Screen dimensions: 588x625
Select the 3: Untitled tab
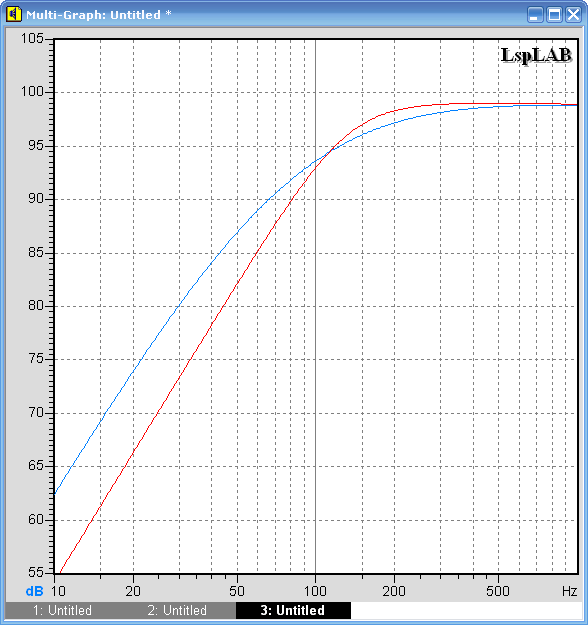point(293,610)
